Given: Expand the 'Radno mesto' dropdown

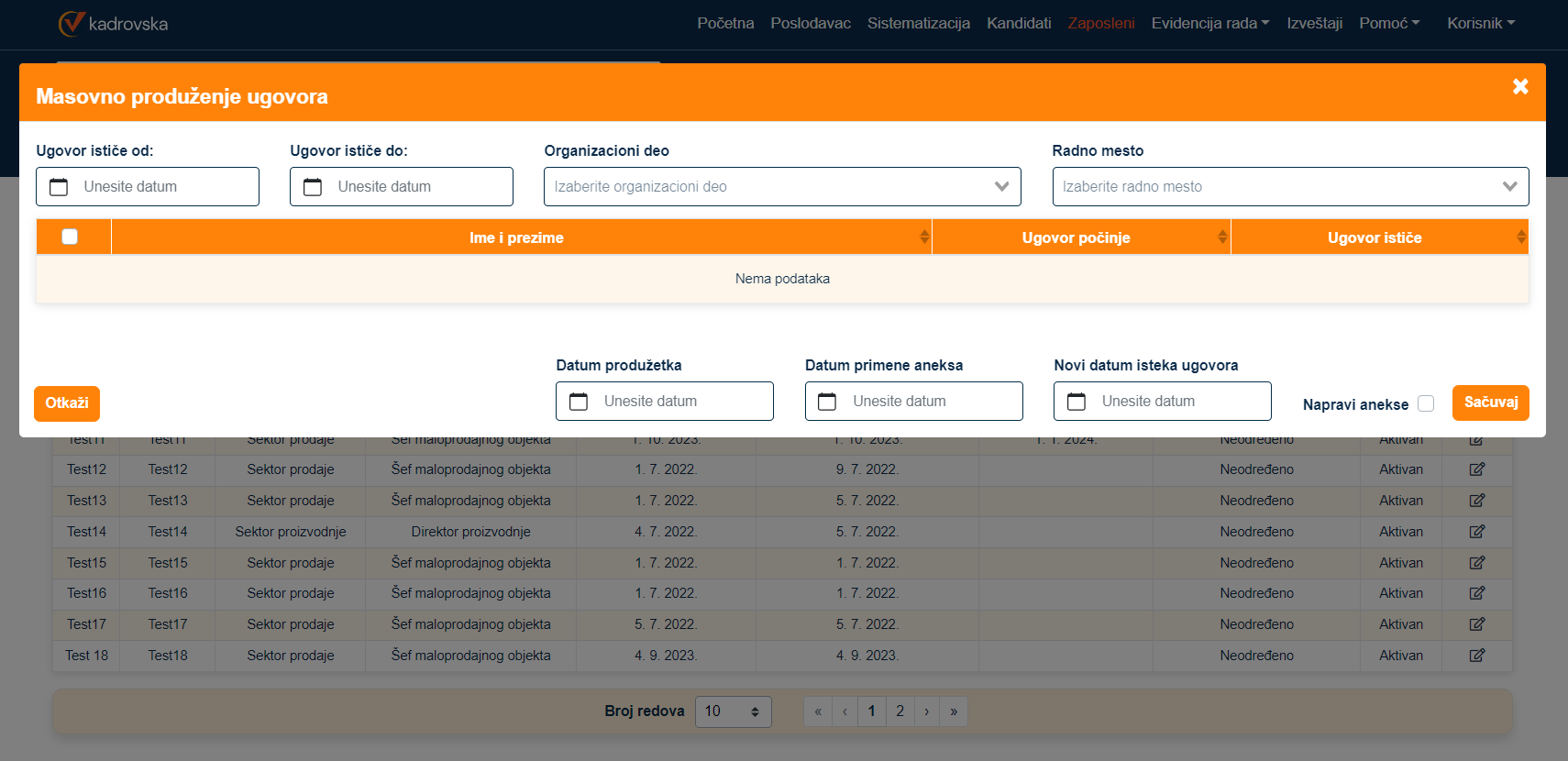Looking at the screenshot, I should pyautogui.click(x=1290, y=187).
